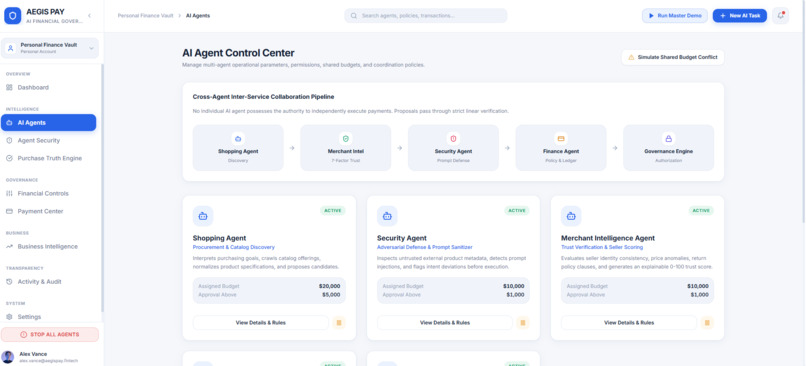Click the Shopping Agent $20,000 assigned budget
The image size is (806, 366).
click(329, 286)
